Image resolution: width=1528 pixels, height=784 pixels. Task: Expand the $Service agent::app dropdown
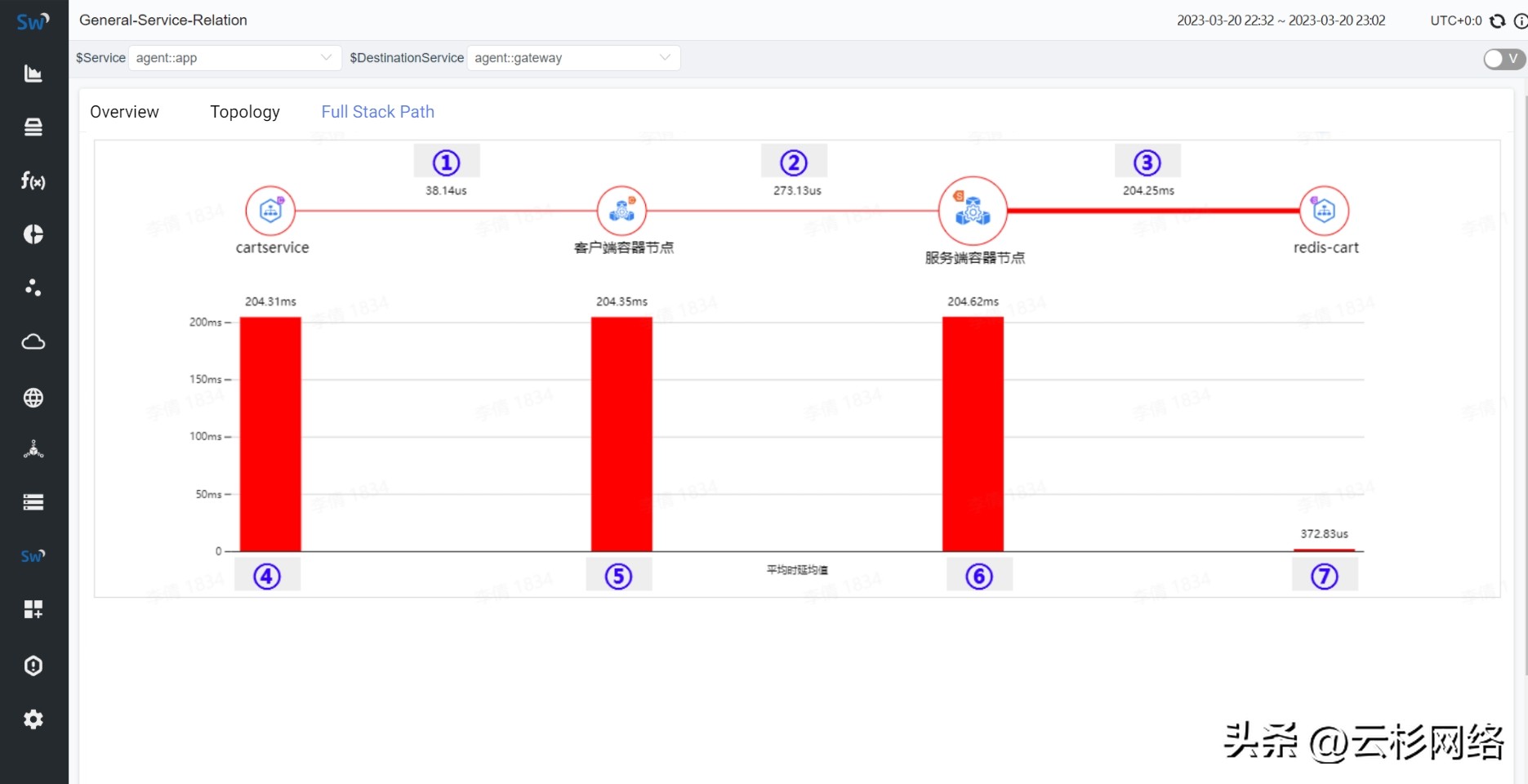[235, 58]
